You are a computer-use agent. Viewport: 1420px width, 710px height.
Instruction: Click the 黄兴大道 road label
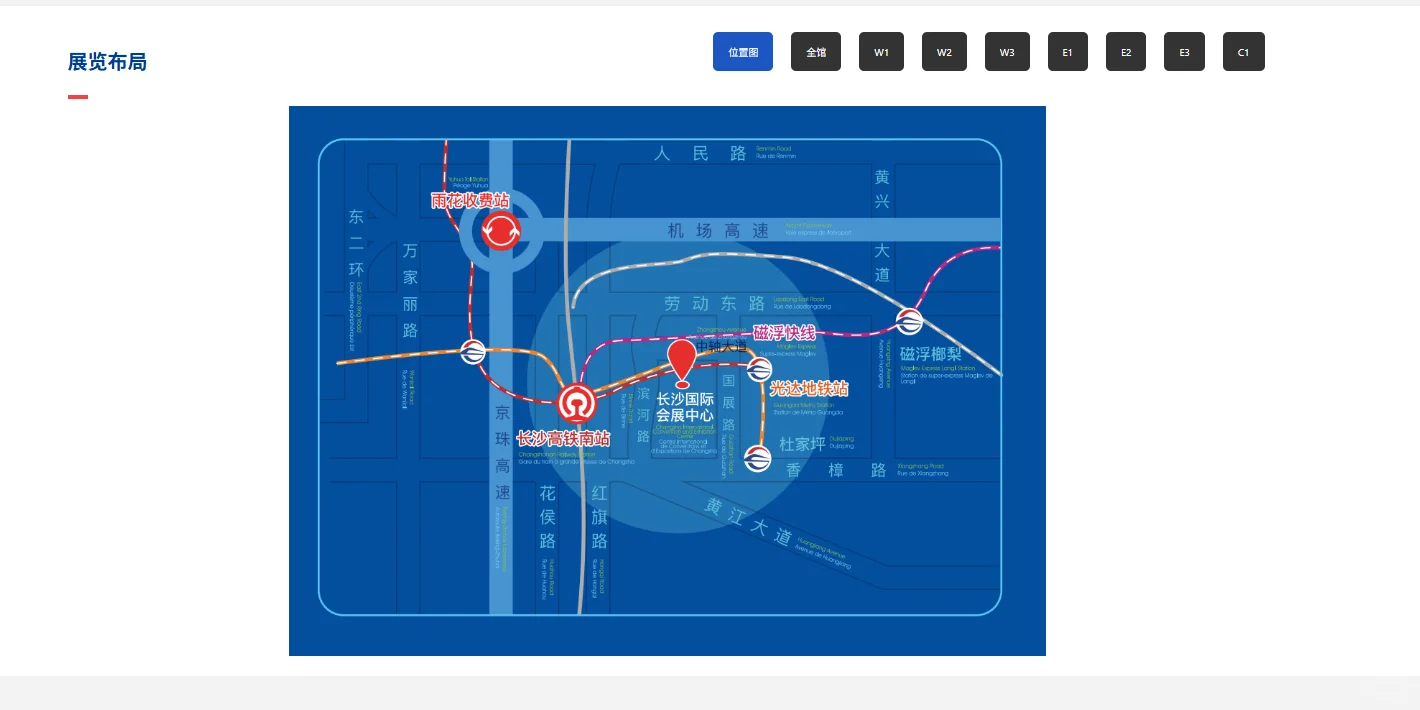(x=882, y=225)
